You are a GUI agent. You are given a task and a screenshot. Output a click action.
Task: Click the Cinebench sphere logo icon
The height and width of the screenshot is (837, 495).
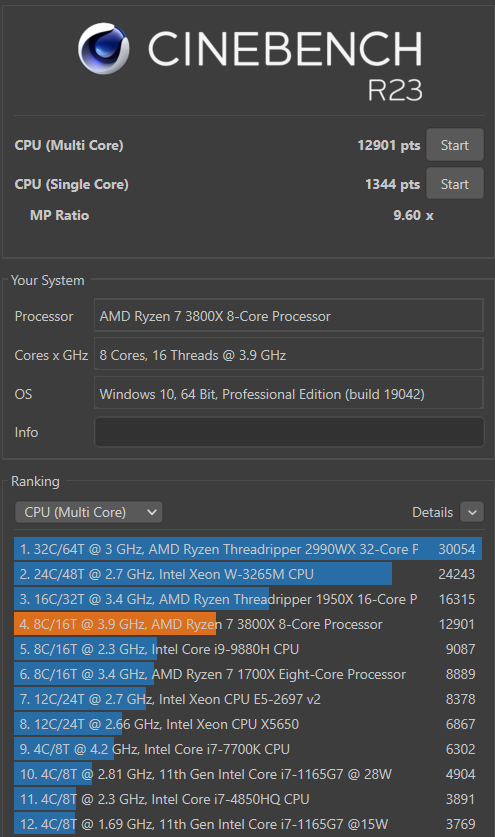pos(103,48)
